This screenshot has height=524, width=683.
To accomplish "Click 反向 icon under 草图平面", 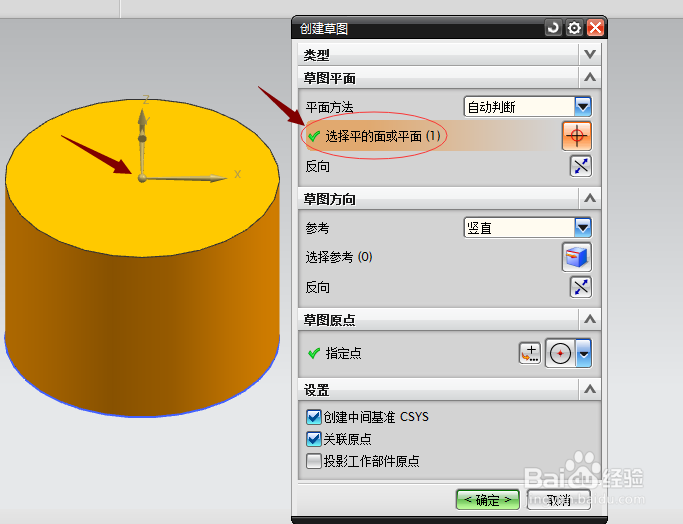I will tap(581, 166).
